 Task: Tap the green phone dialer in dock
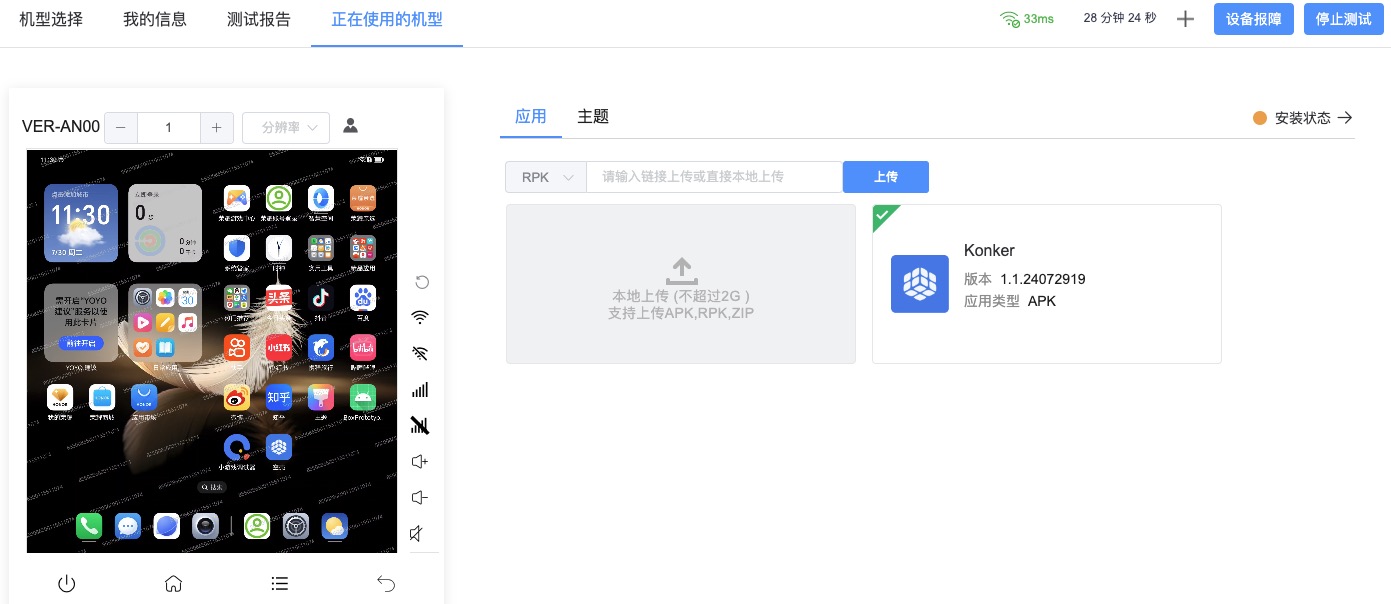point(90,526)
